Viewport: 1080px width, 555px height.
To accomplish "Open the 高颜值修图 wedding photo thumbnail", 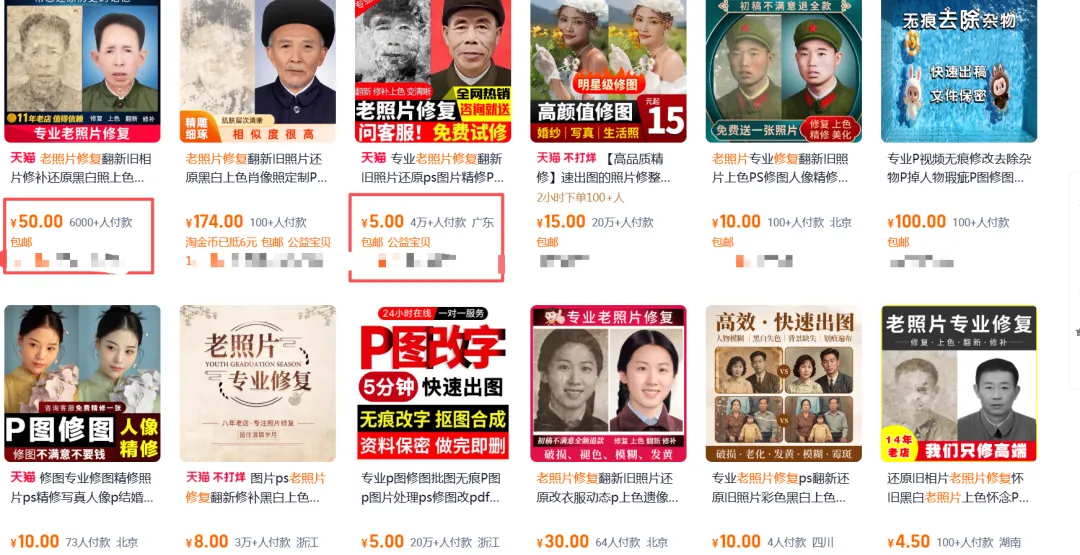I will point(608,71).
